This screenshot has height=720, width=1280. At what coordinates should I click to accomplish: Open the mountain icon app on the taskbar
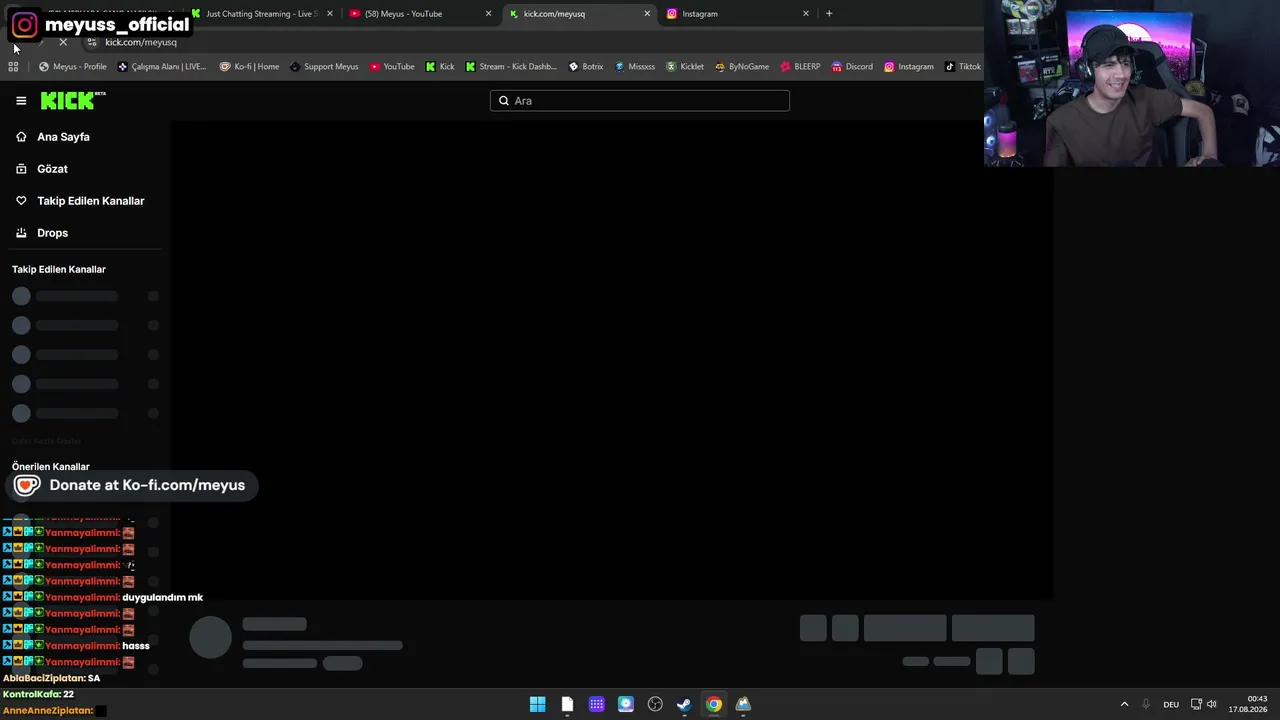[x=743, y=704]
